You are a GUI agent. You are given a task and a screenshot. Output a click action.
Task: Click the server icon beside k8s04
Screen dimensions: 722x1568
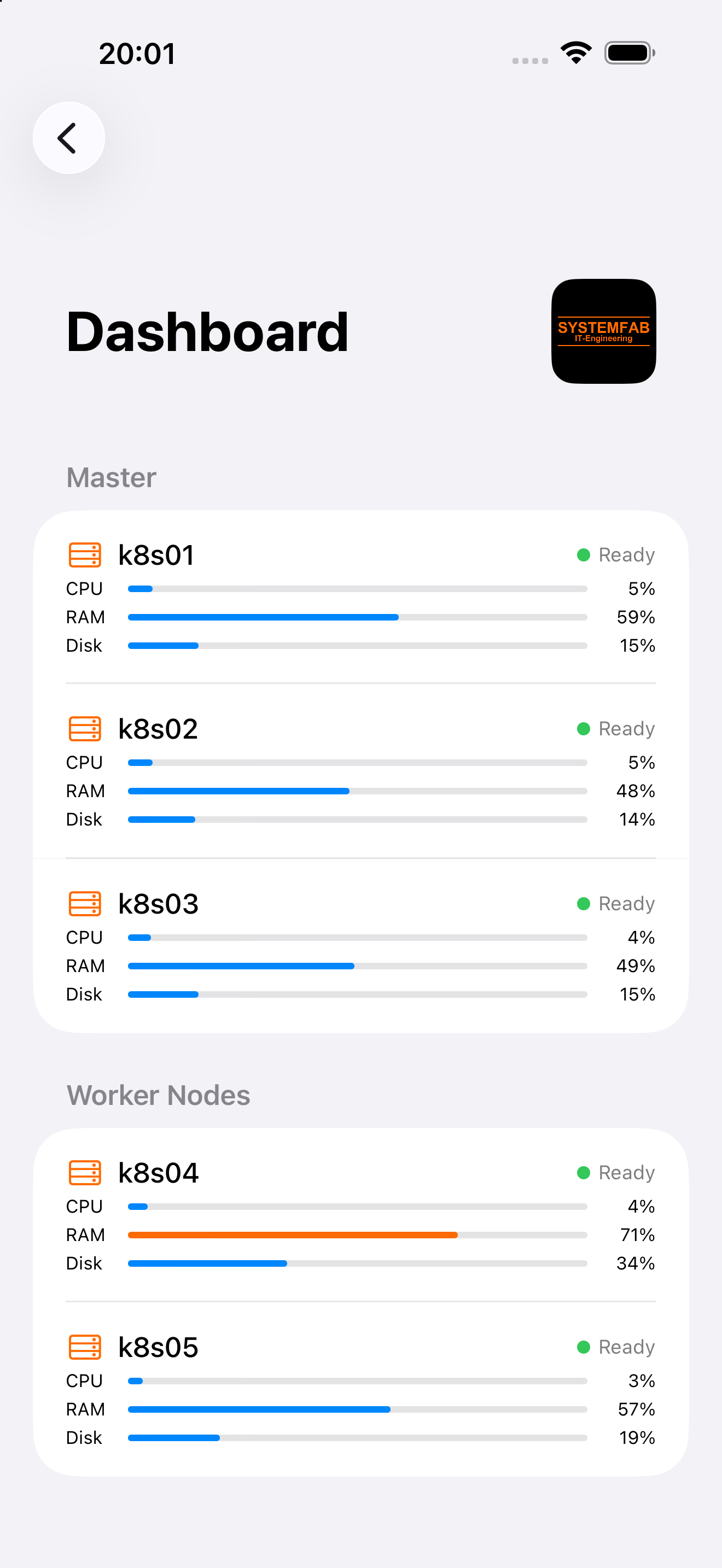pyautogui.click(x=85, y=1172)
